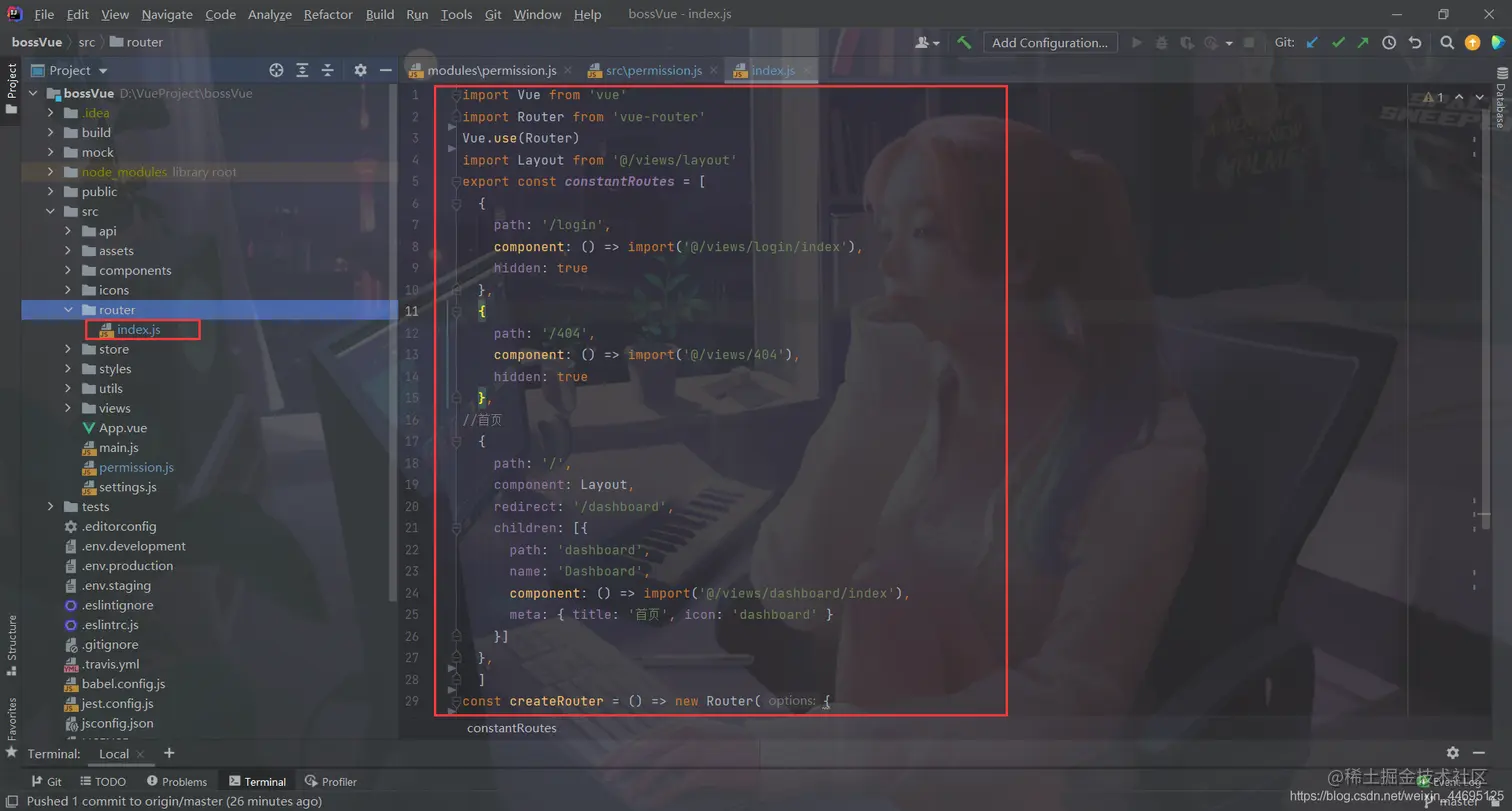This screenshot has width=1512, height=811.
Task: Open the Database tool window
Action: click(x=1501, y=98)
